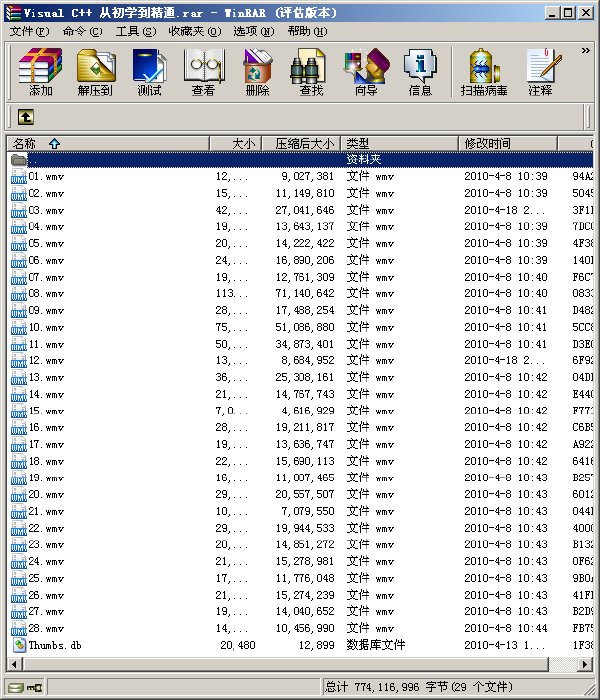Sort by Size (大小) column header
This screenshot has width=600, height=700.
pyautogui.click(x=235, y=144)
